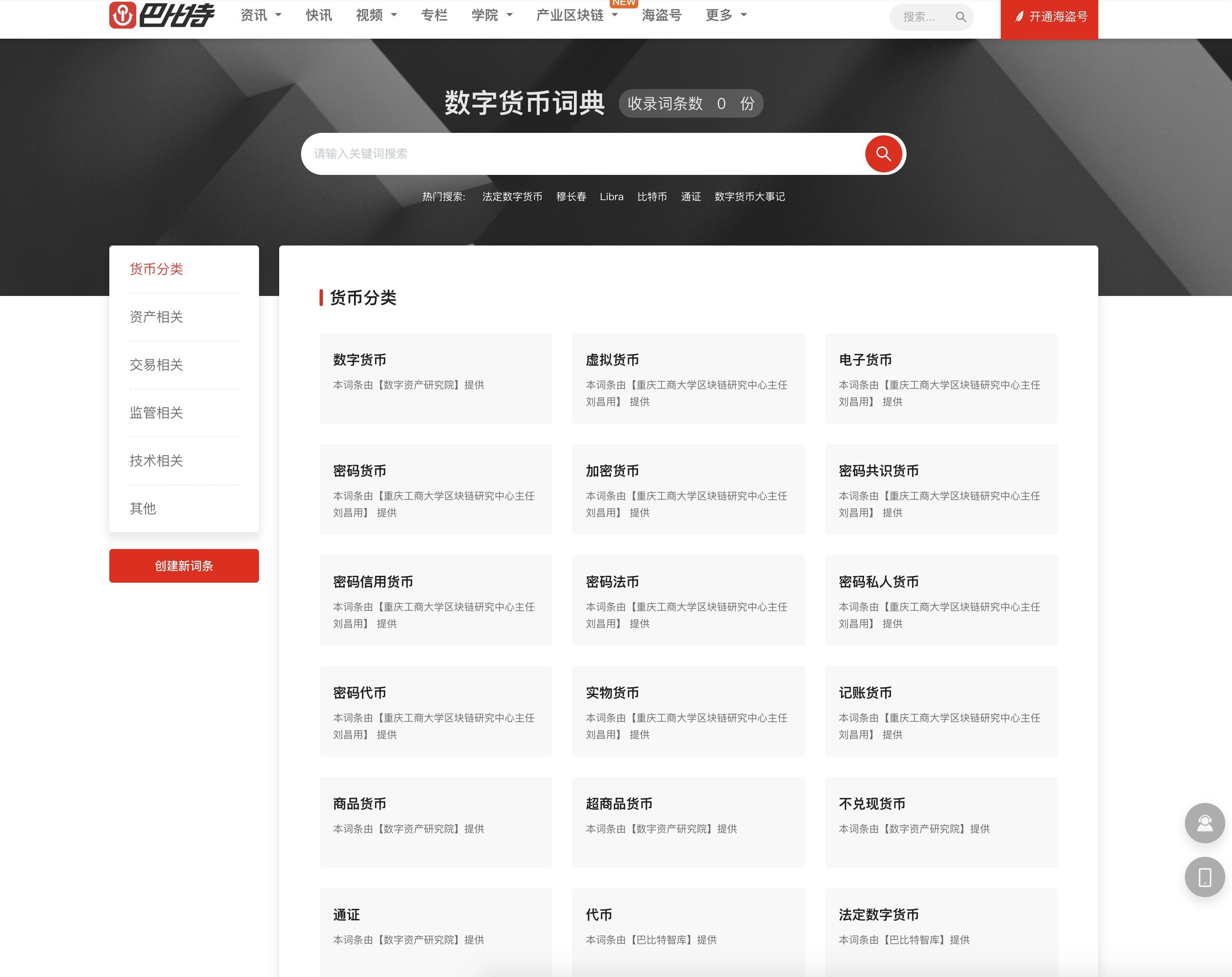The image size is (1232, 977).
Task: Click the Libra hot search link
Action: tap(611, 197)
